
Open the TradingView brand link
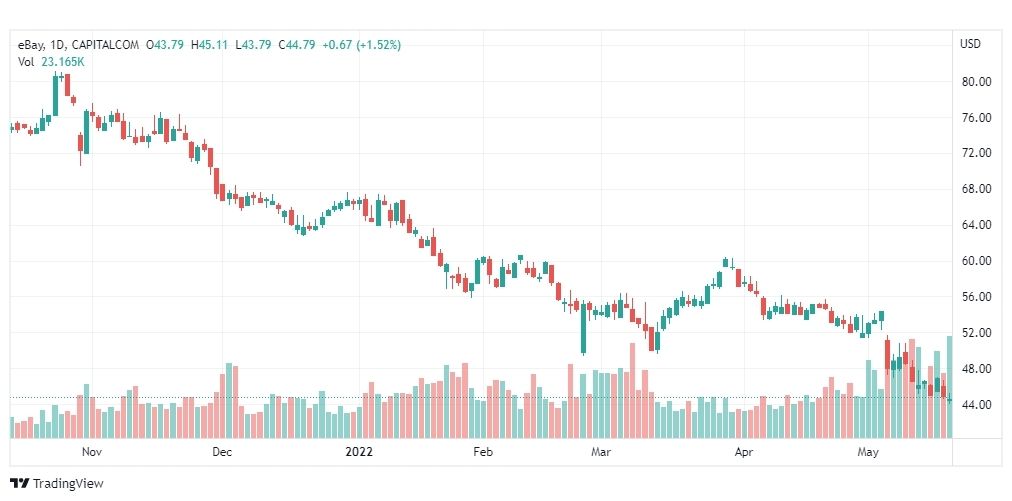[x=57, y=484]
